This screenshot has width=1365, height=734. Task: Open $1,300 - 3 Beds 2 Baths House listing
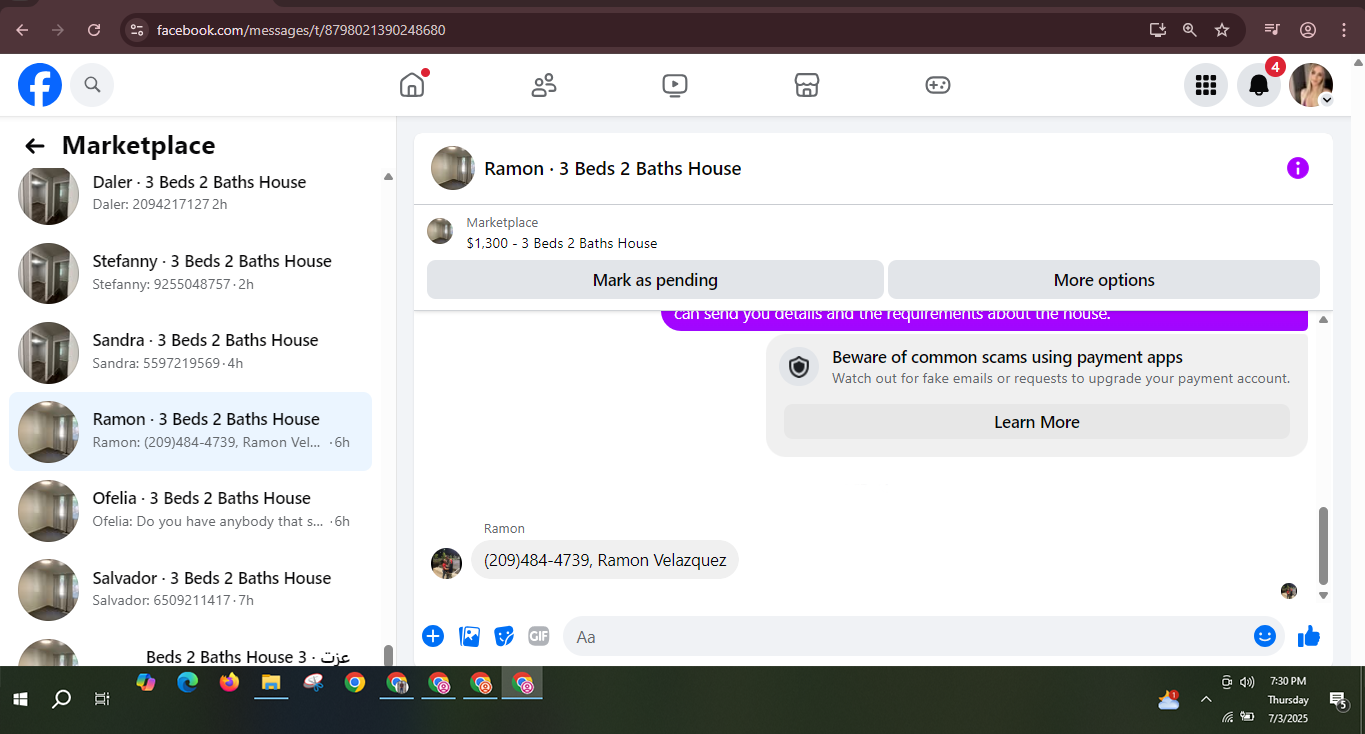[x=562, y=243]
